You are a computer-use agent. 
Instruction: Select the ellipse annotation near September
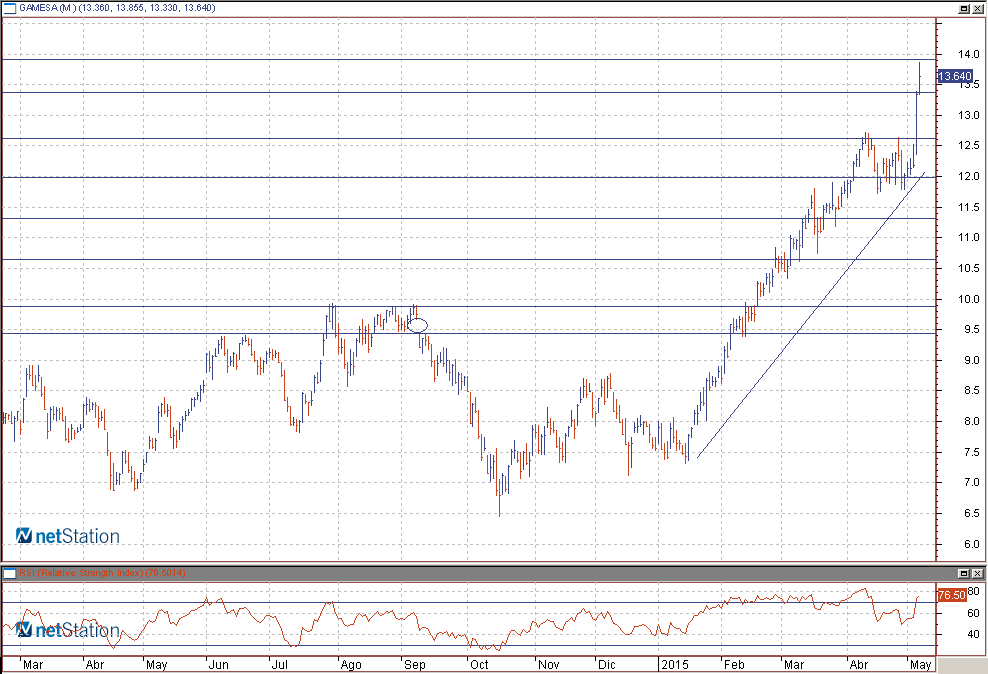[x=418, y=325]
